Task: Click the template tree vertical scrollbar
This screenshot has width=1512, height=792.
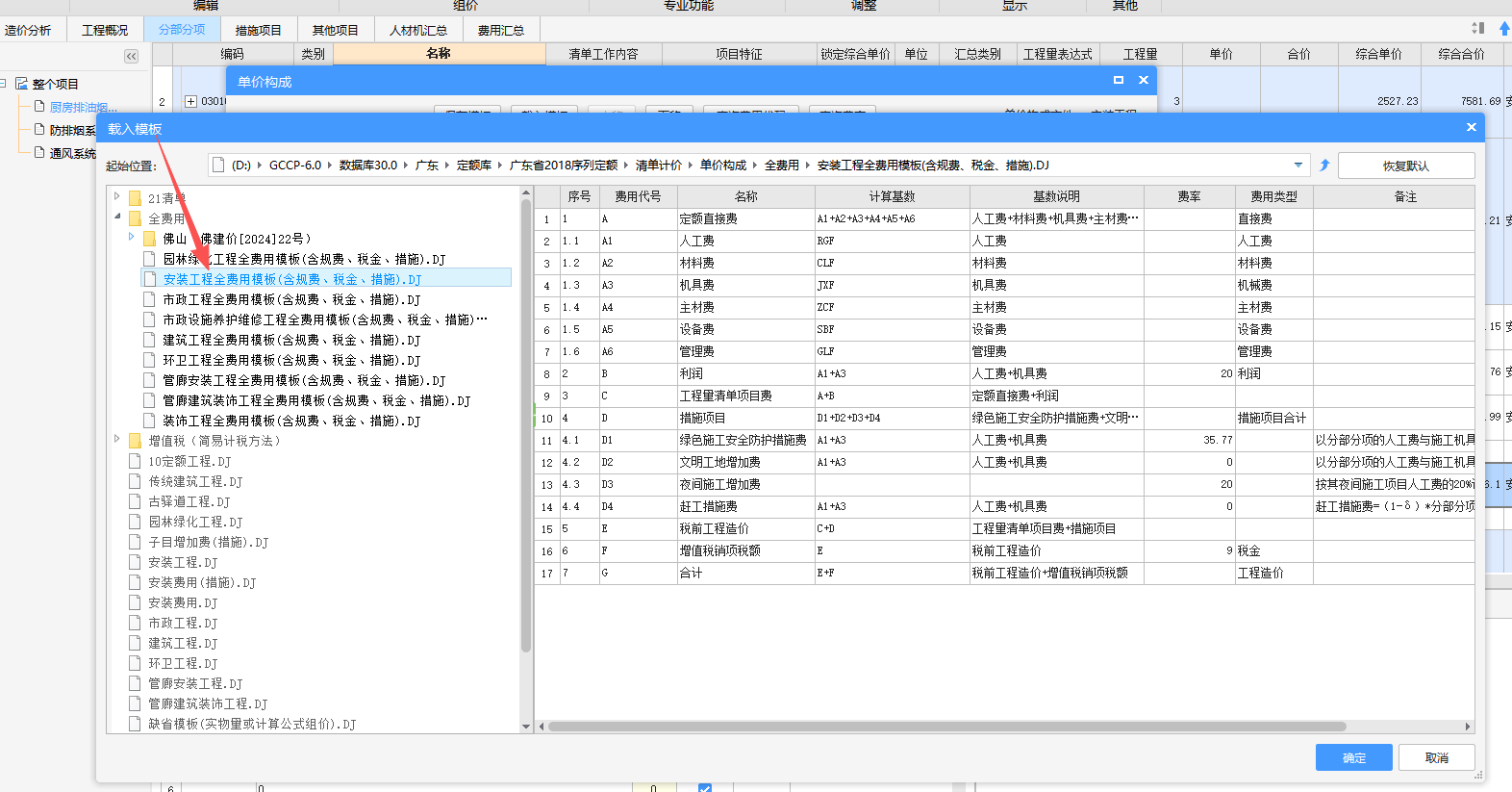Action: click(526, 423)
